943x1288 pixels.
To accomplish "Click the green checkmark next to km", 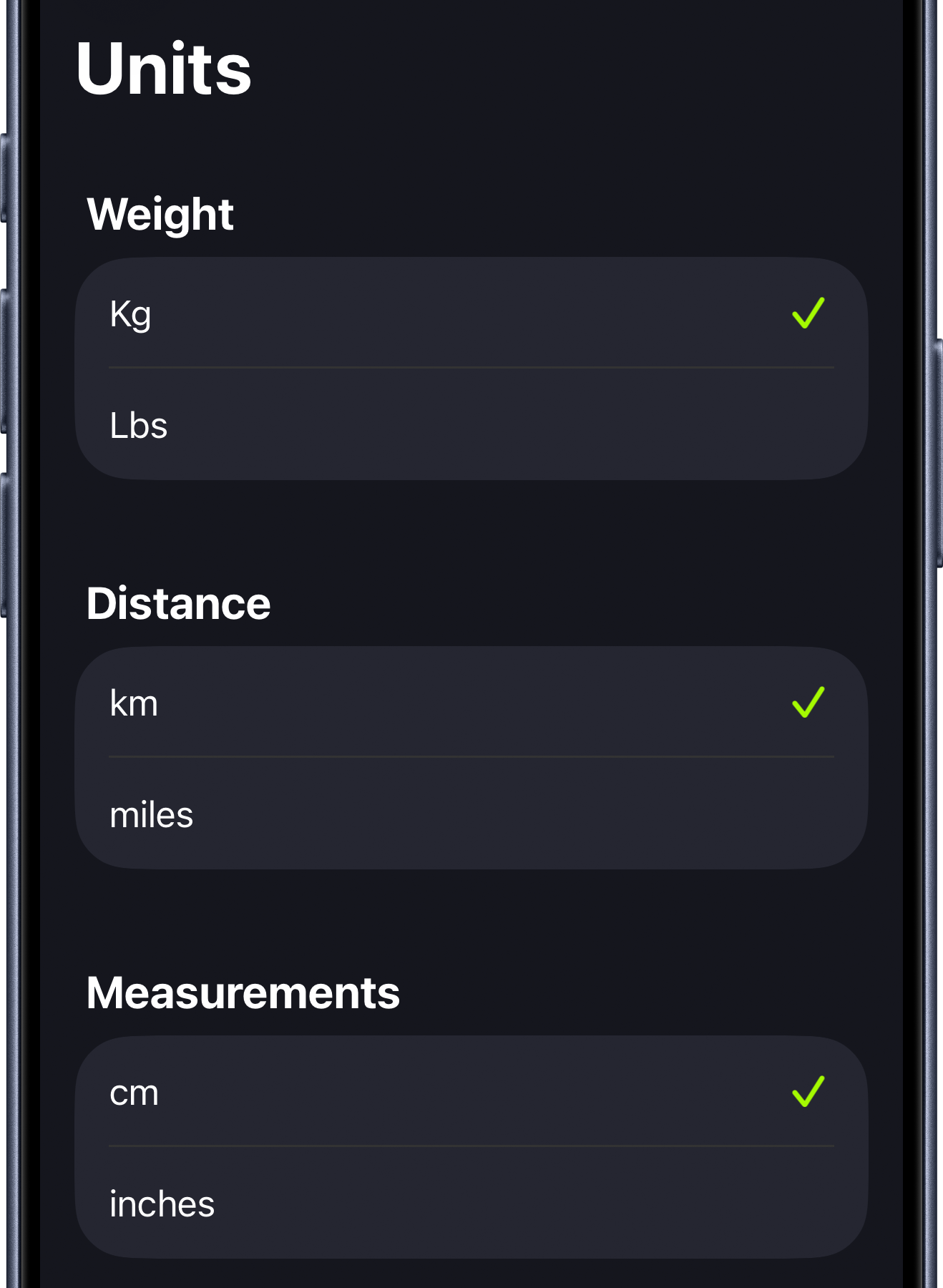I will point(808,702).
